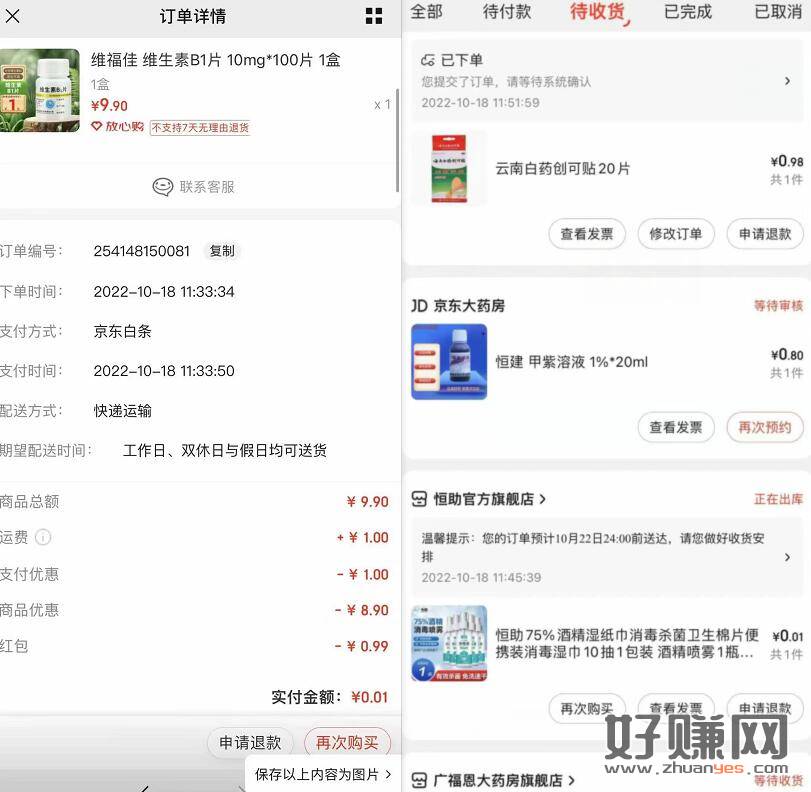This screenshot has width=811, height=792.
Task: Apply refund for the 云南白药创可贴 order
Action: 765,234
